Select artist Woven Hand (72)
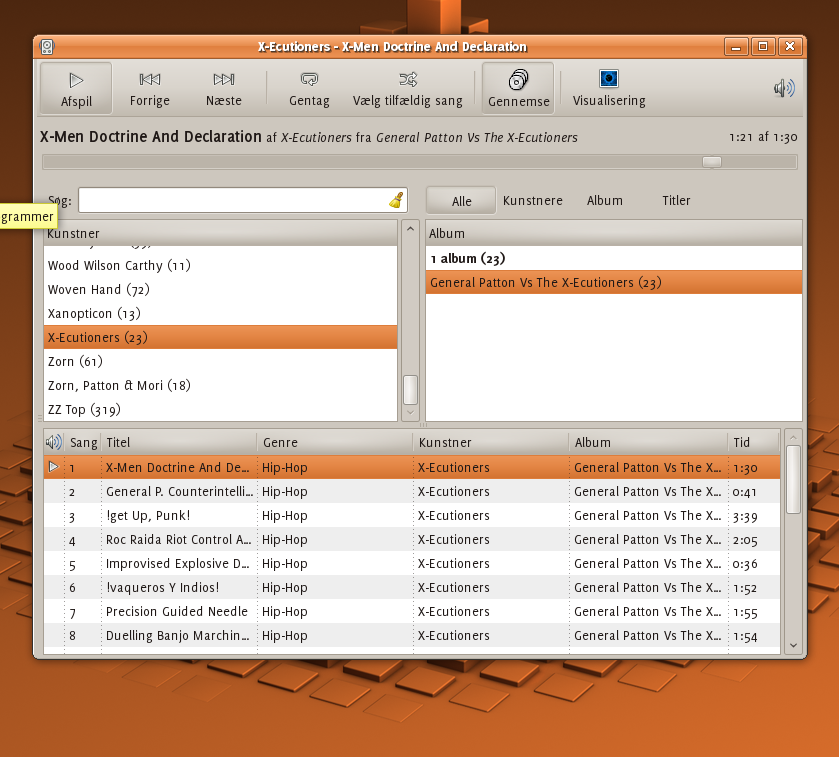 220,289
